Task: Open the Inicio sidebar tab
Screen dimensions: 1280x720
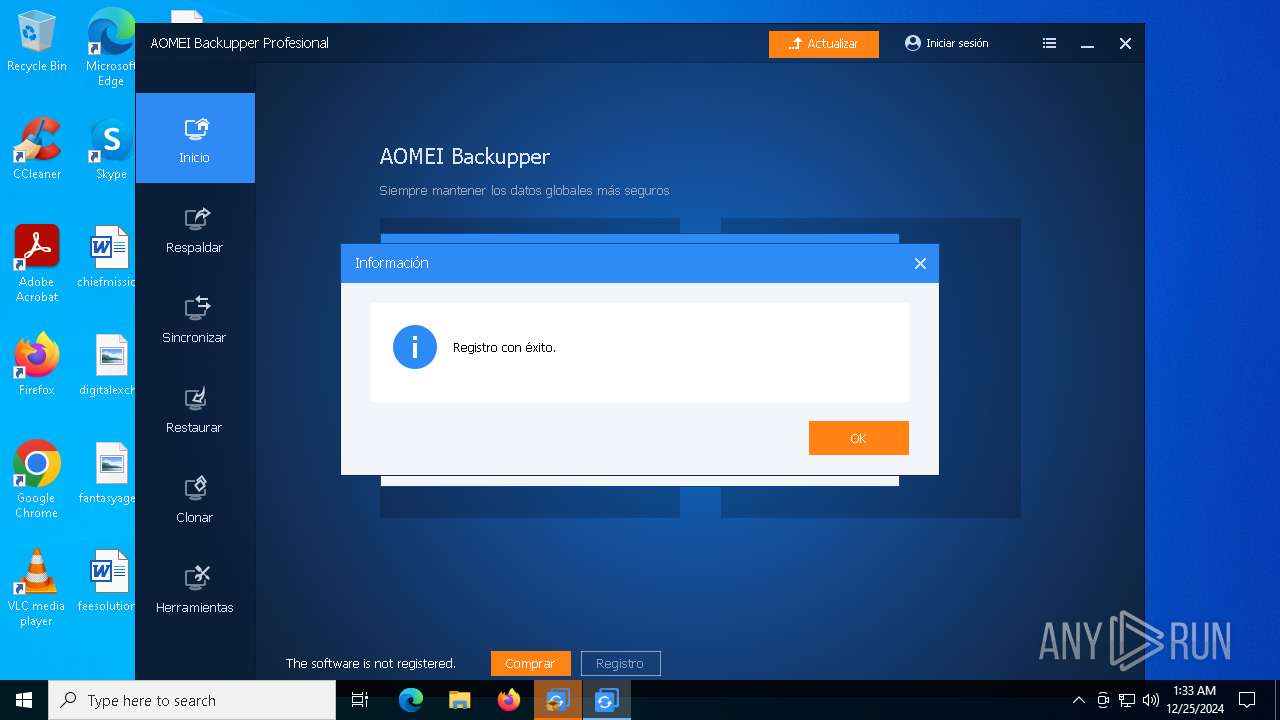Action: 195,138
